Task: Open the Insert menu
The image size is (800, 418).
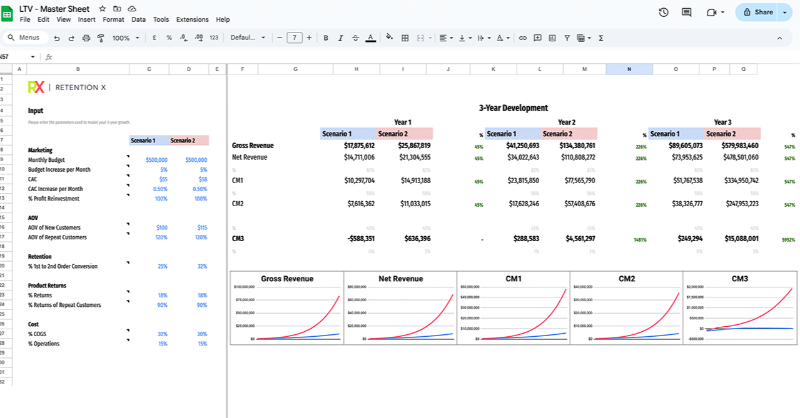Action: [x=86, y=19]
